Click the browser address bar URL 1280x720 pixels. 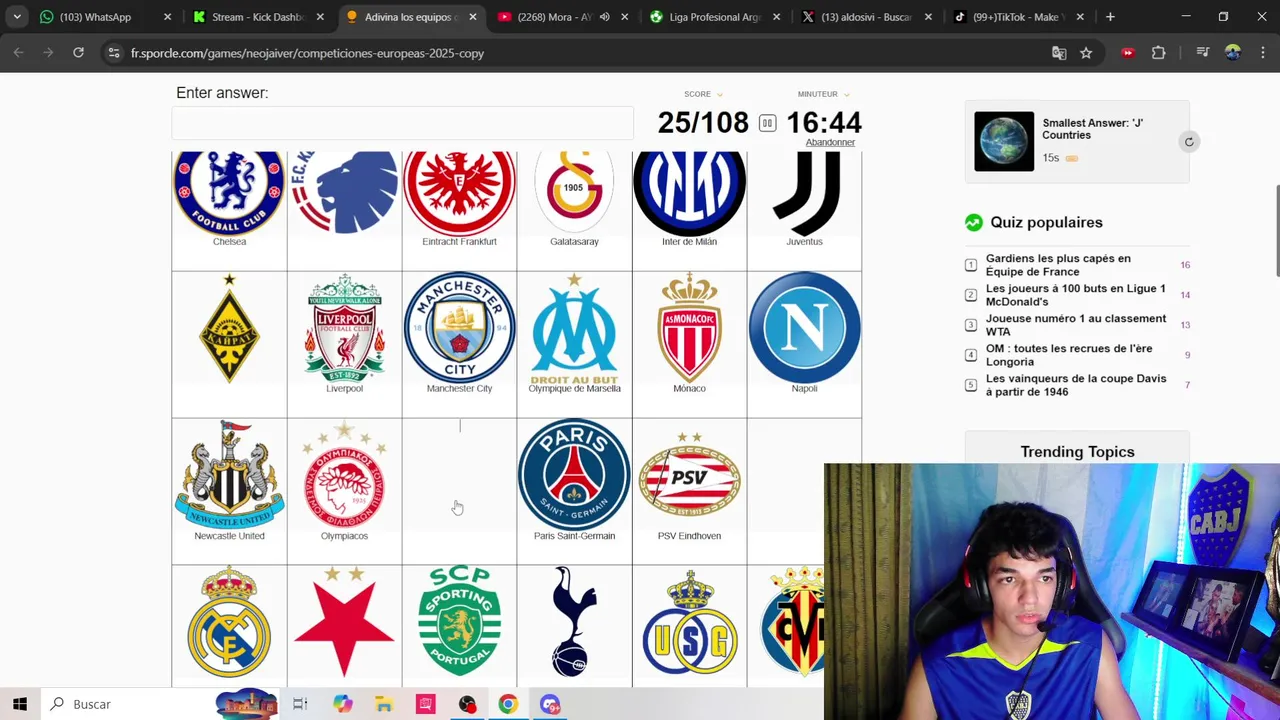coord(307,53)
